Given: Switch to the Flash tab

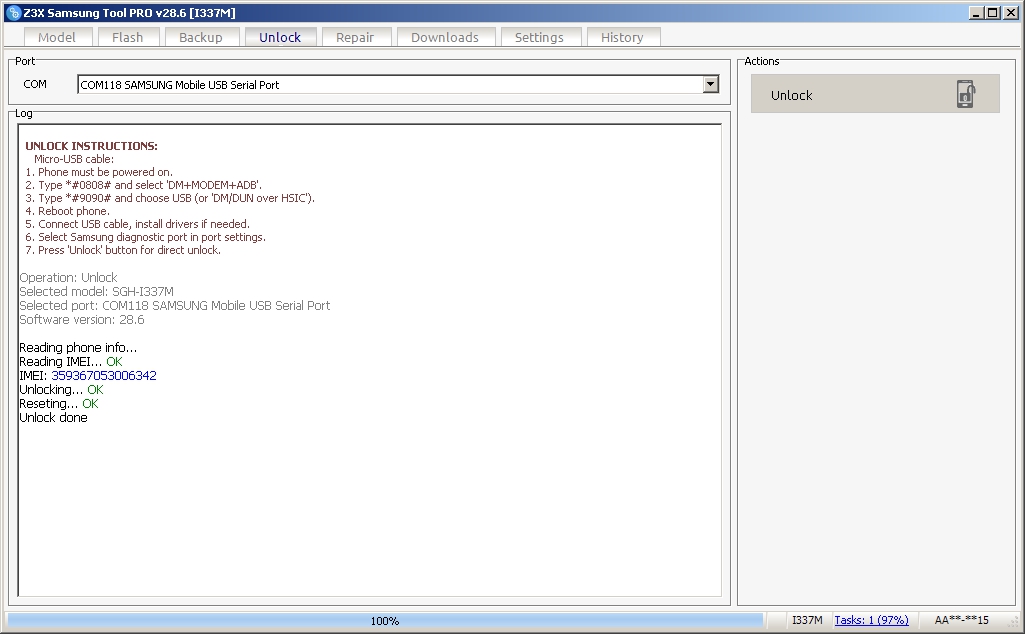Looking at the screenshot, I should pos(127,37).
